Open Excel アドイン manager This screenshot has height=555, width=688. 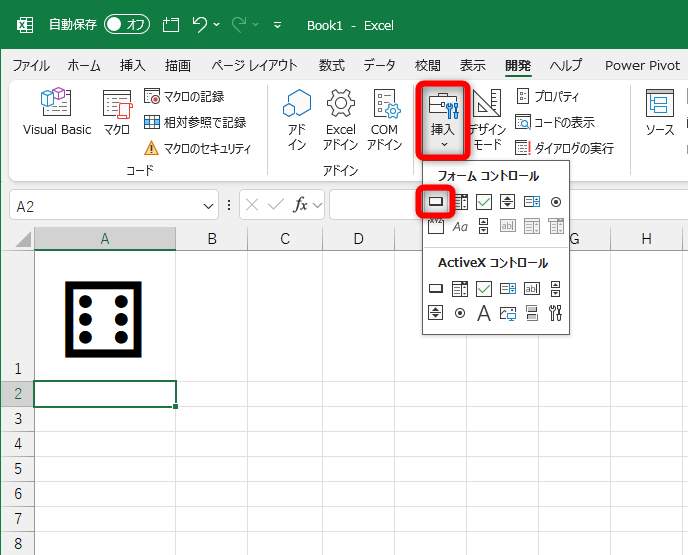pyautogui.click(x=340, y=119)
